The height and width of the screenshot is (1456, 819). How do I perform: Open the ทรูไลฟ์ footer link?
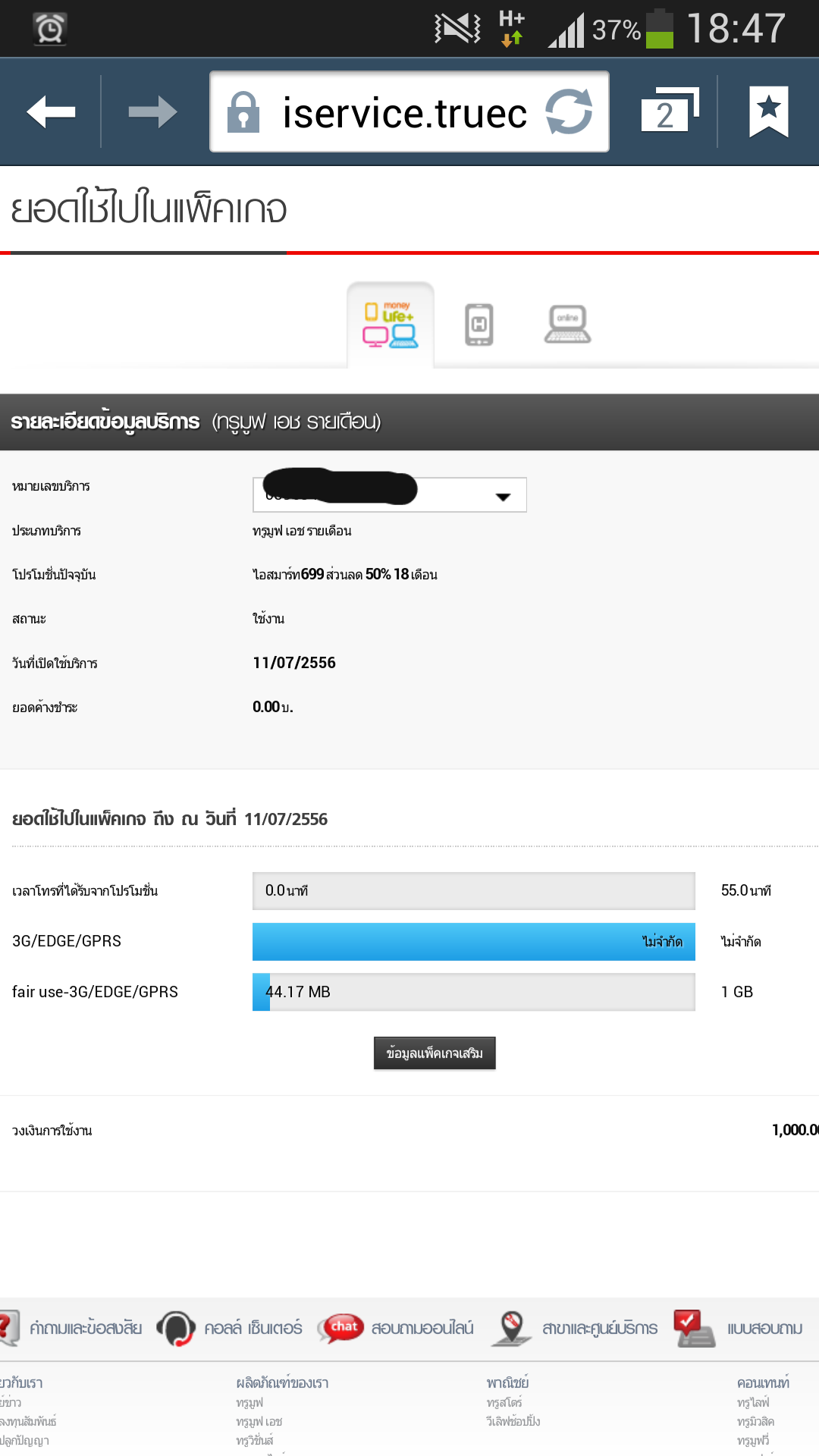753,1402
